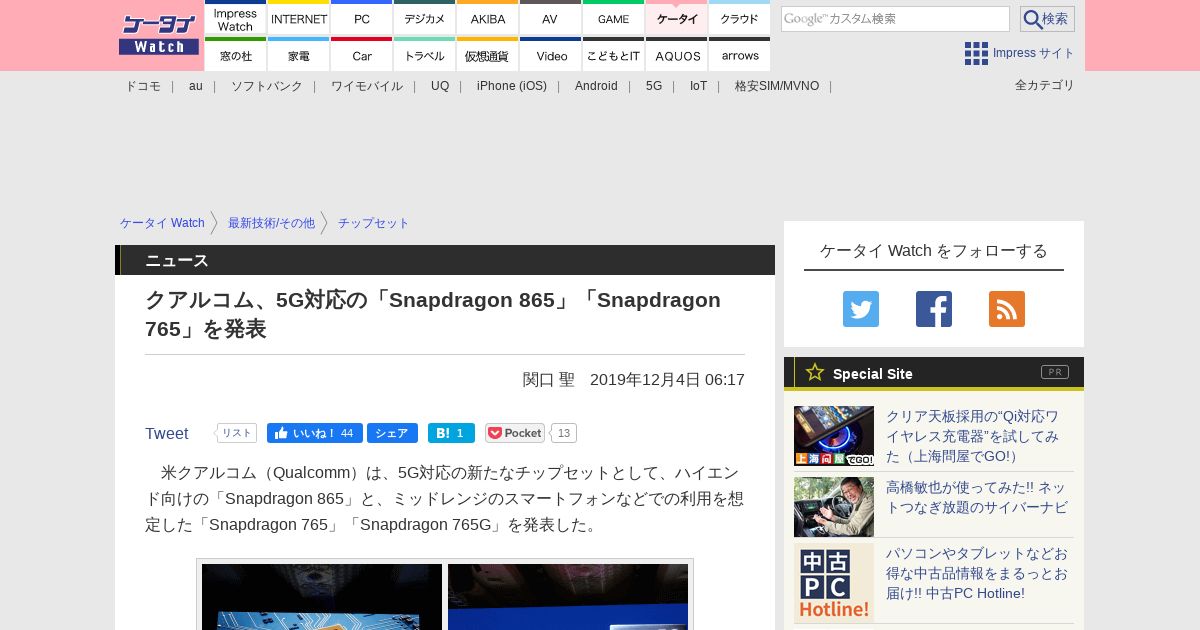This screenshot has width=1200, height=630.
Task: Open the IoT category
Action: 698,86
